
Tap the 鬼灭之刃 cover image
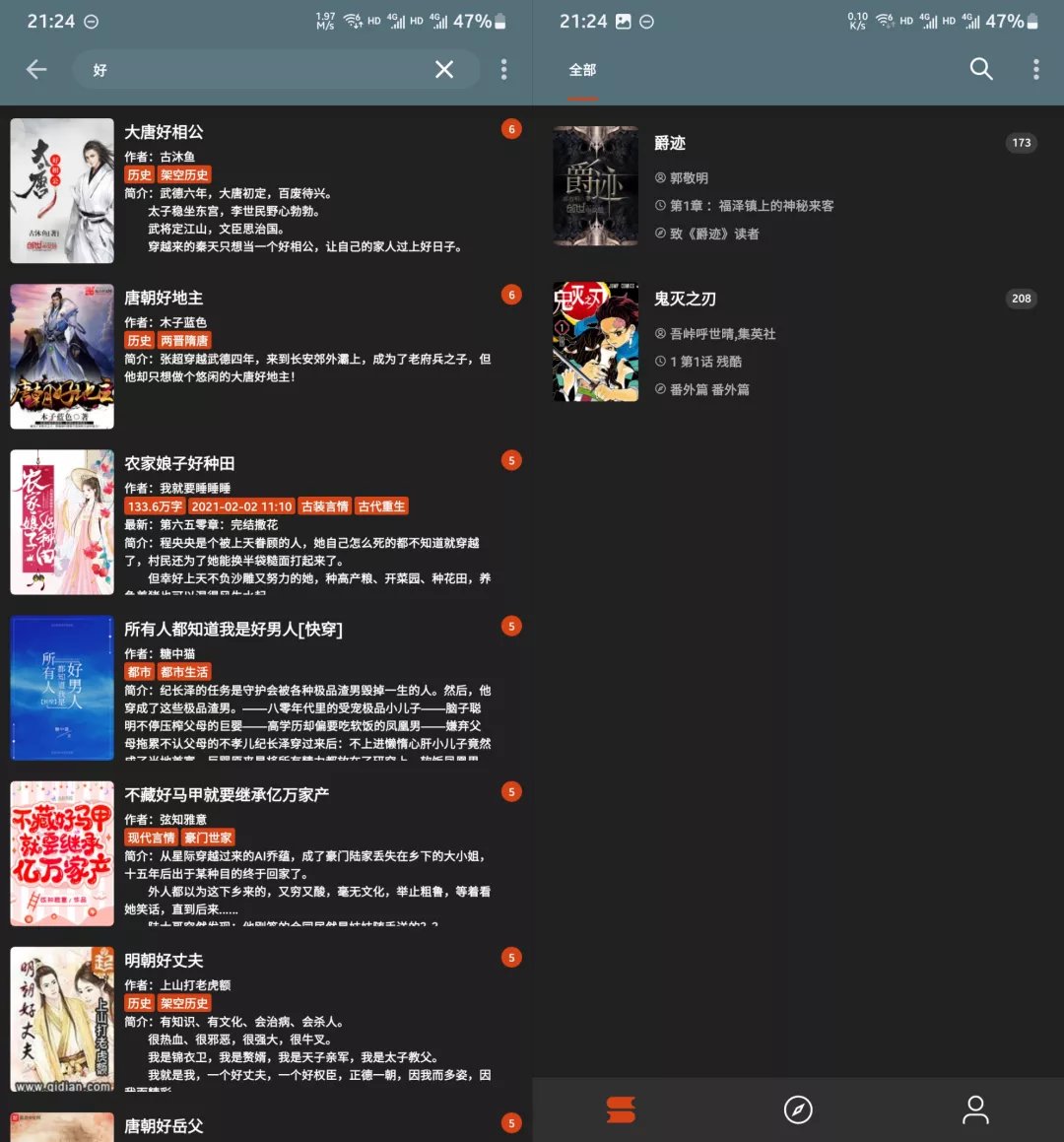pyautogui.click(x=595, y=342)
